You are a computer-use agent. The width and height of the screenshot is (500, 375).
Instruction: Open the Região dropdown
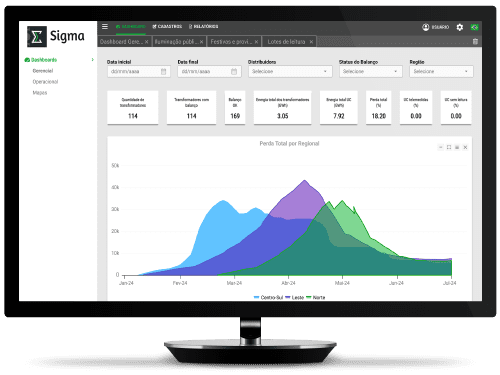click(x=441, y=71)
